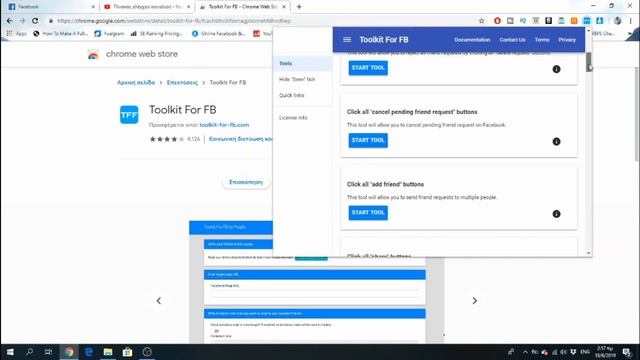The image size is (640, 360).
Task: Click the address bar URL
Action: (174, 21)
